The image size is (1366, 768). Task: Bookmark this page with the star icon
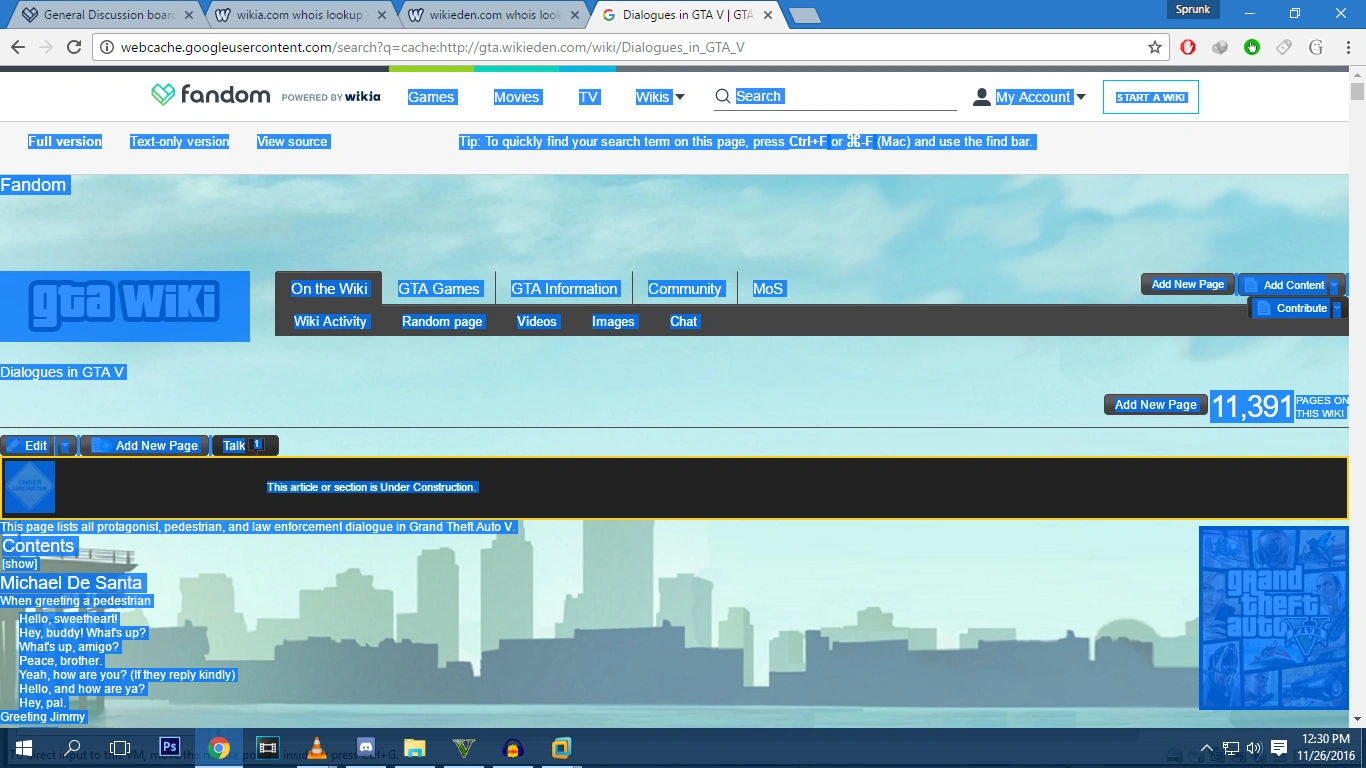1155,48
